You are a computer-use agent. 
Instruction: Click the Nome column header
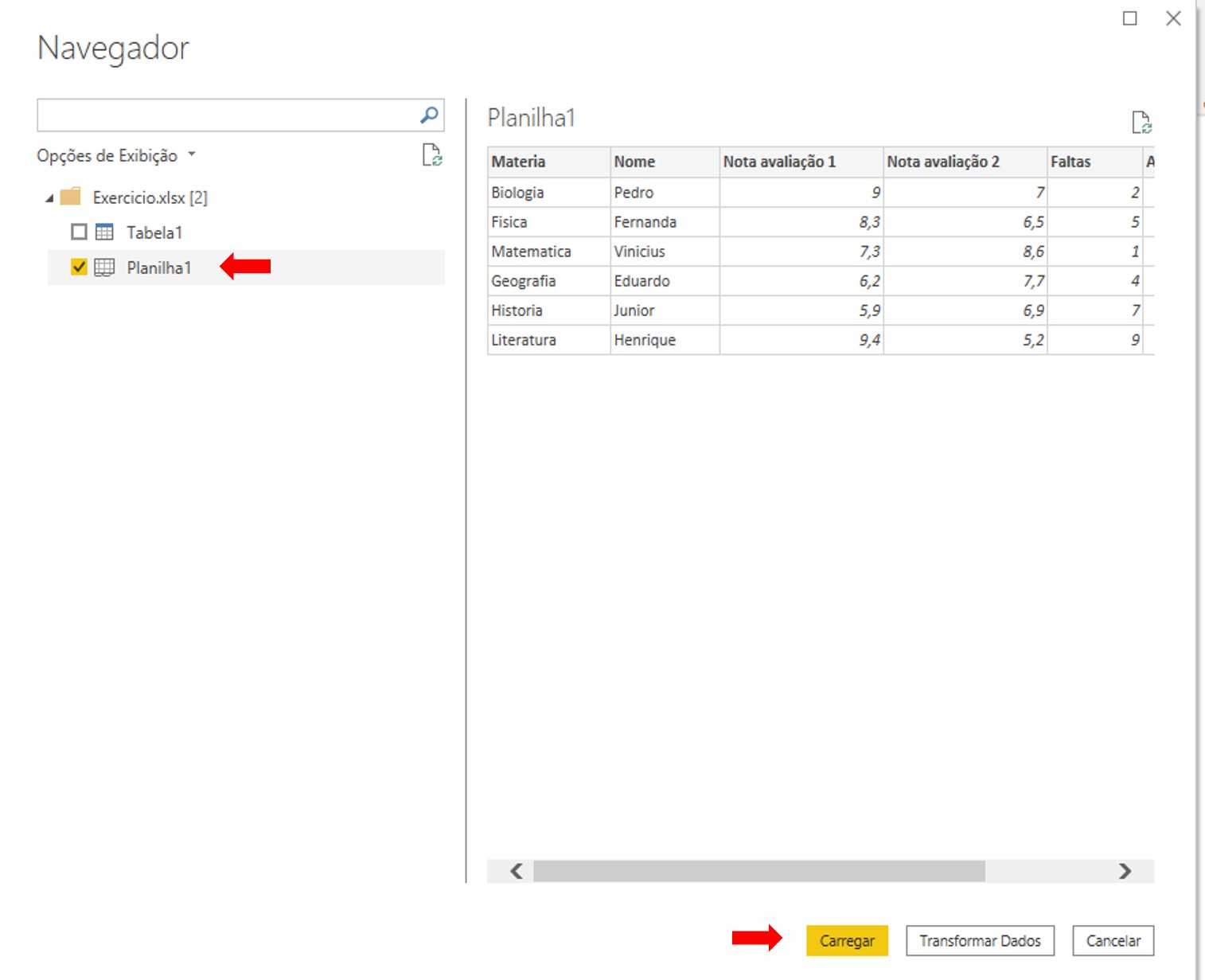665,162
